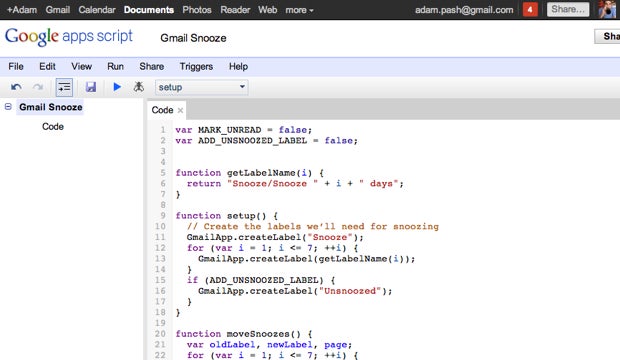This screenshot has width=620, height=360.
Task: Open the Help menu
Action: [x=238, y=66]
